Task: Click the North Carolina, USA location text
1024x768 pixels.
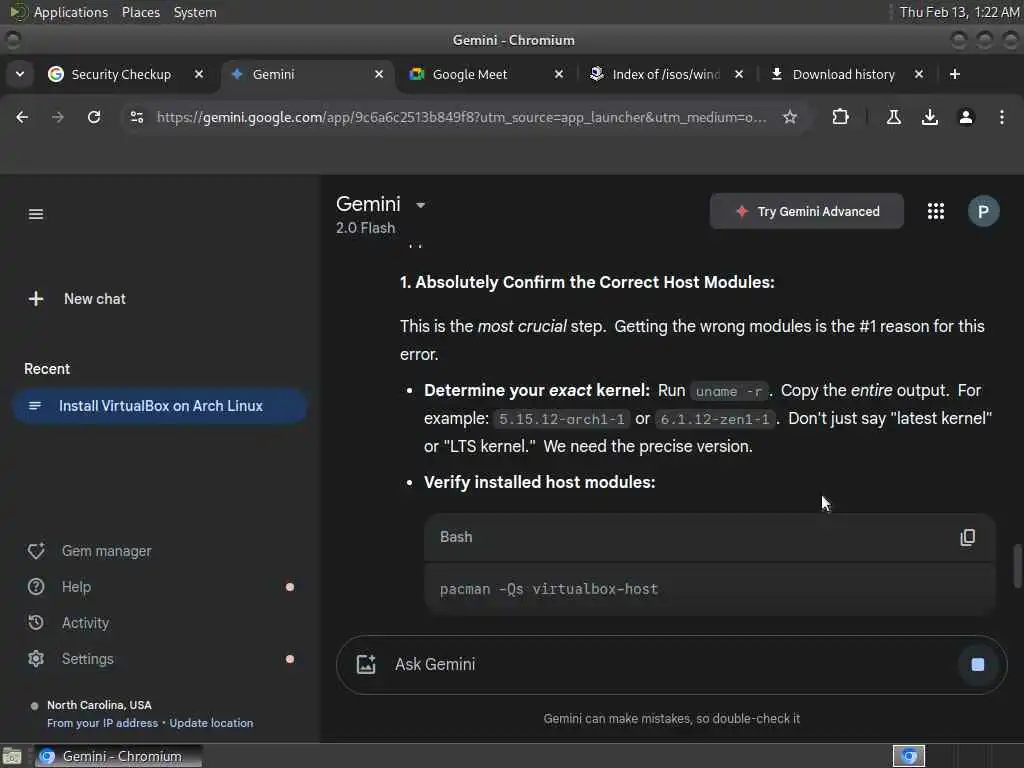Action: click(x=99, y=705)
